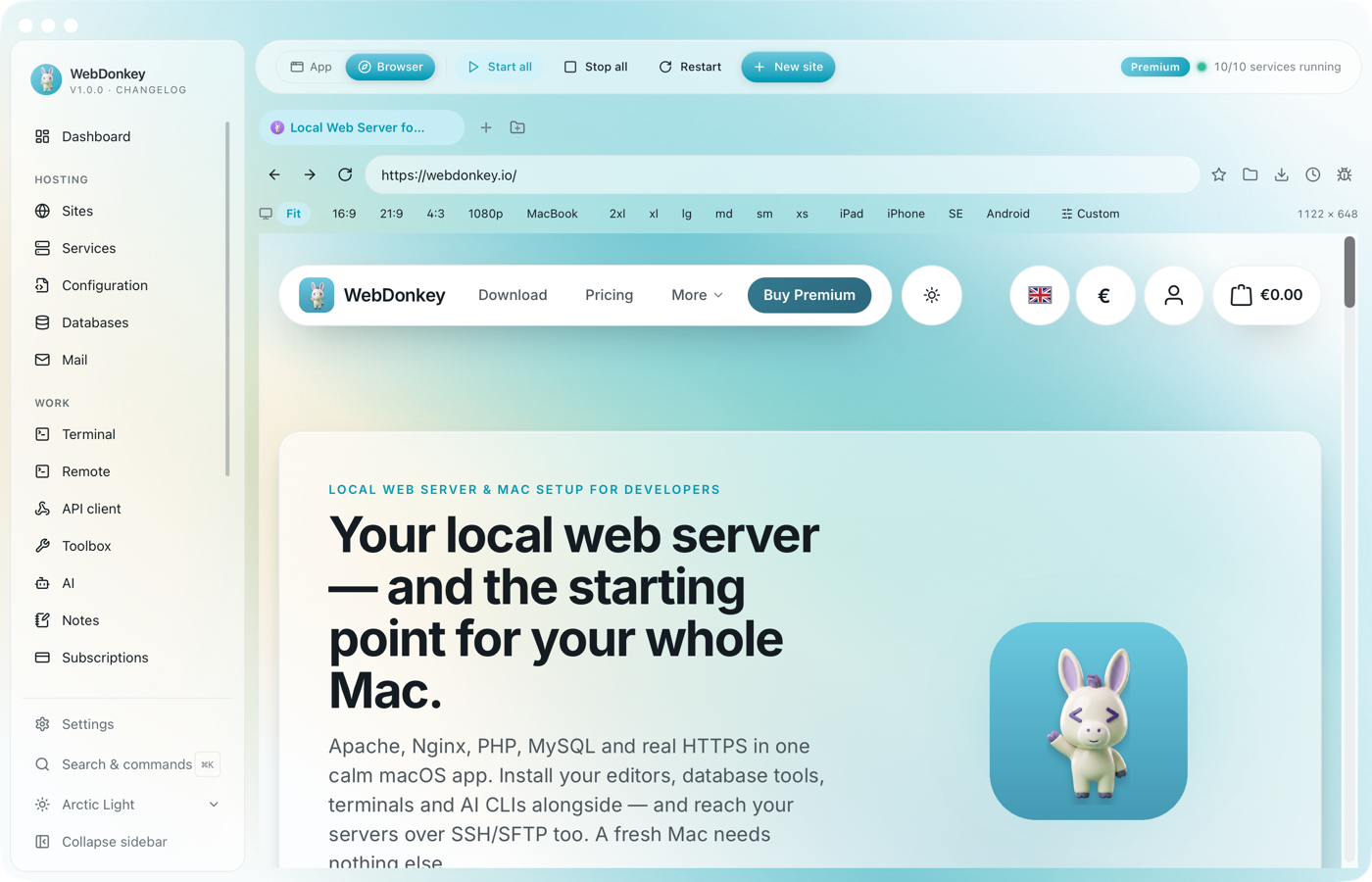The height and width of the screenshot is (882, 1372).
Task: Select the sm breakpoint
Action: tap(764, 214)
